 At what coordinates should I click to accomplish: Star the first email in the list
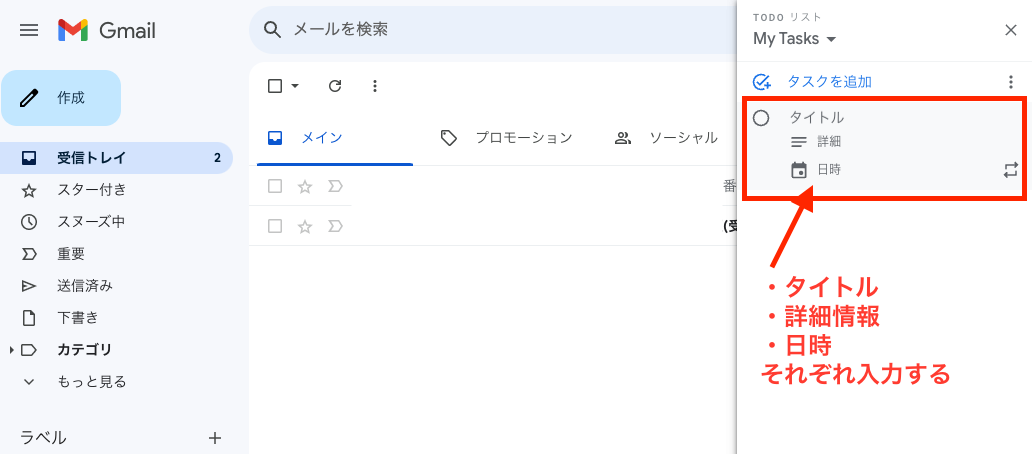[x=305, y=187]
